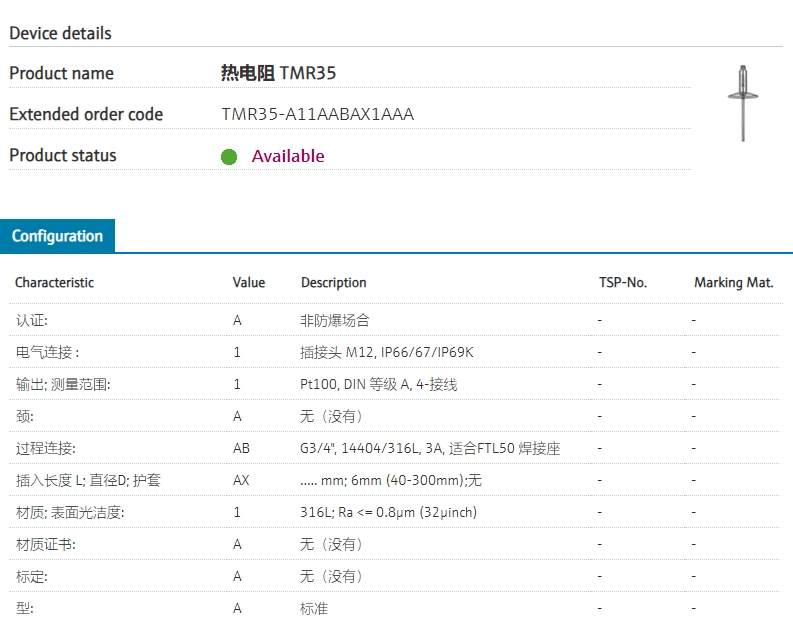Select the 插入长度 L; 直径D; 护套 row
This screenshot has height=633, width=793.
[88, 480]
